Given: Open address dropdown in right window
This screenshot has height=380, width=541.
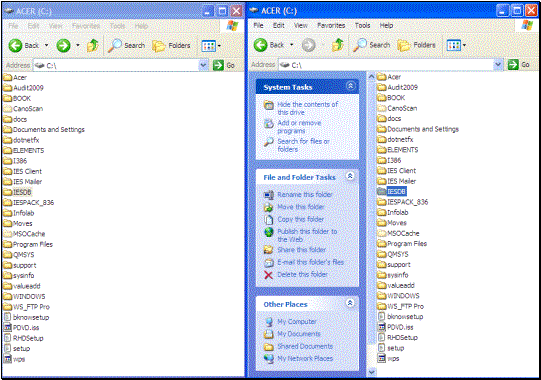Looking at the screenshot, I should (x=498, y=64).
